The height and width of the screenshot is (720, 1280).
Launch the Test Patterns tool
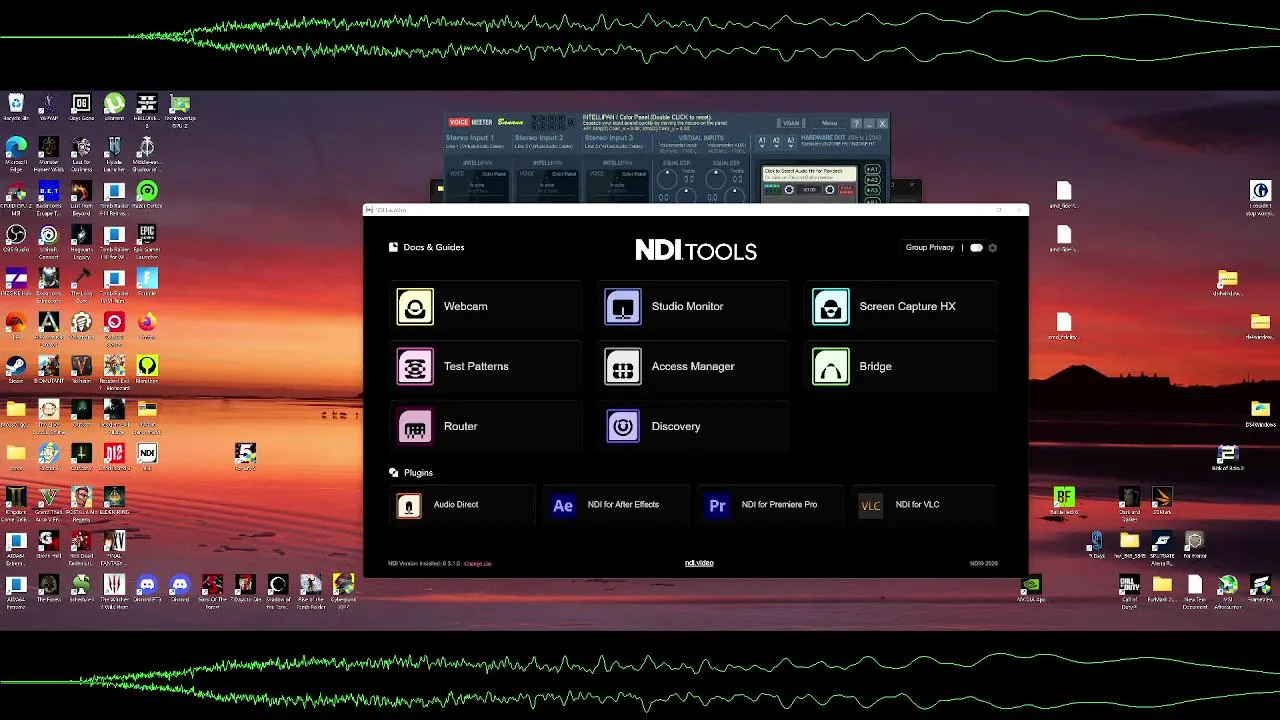click(x=486, y=366)
